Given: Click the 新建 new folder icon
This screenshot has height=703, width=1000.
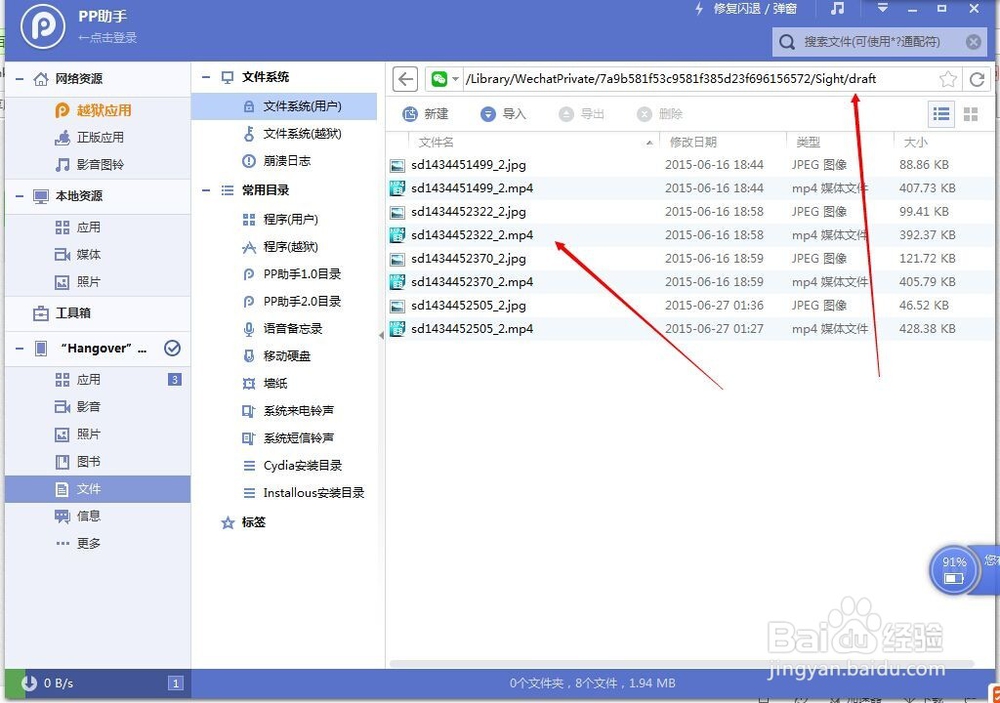Looking at the screenshot, I should (411, 114).
